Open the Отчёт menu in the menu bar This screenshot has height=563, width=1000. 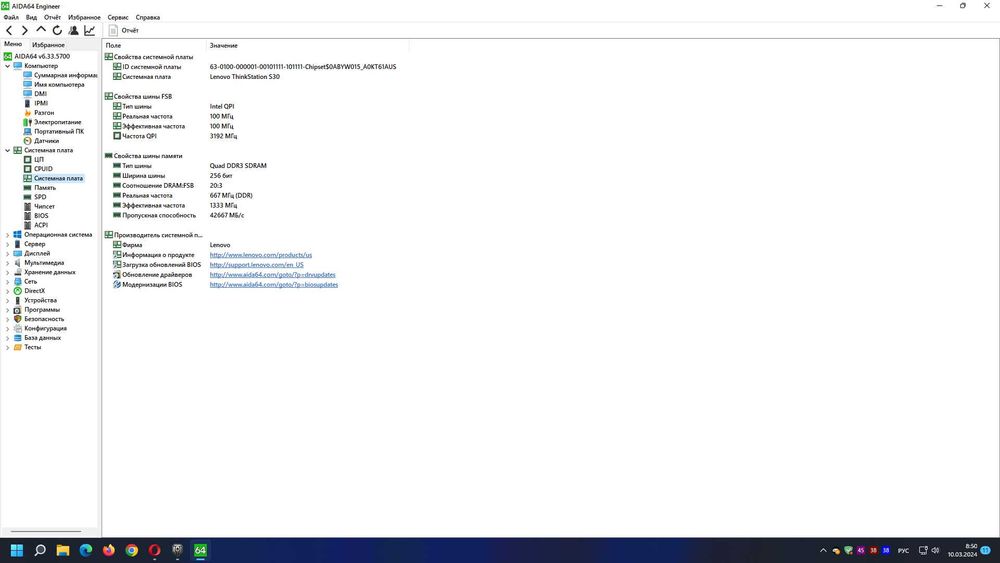tap(52, 17)
